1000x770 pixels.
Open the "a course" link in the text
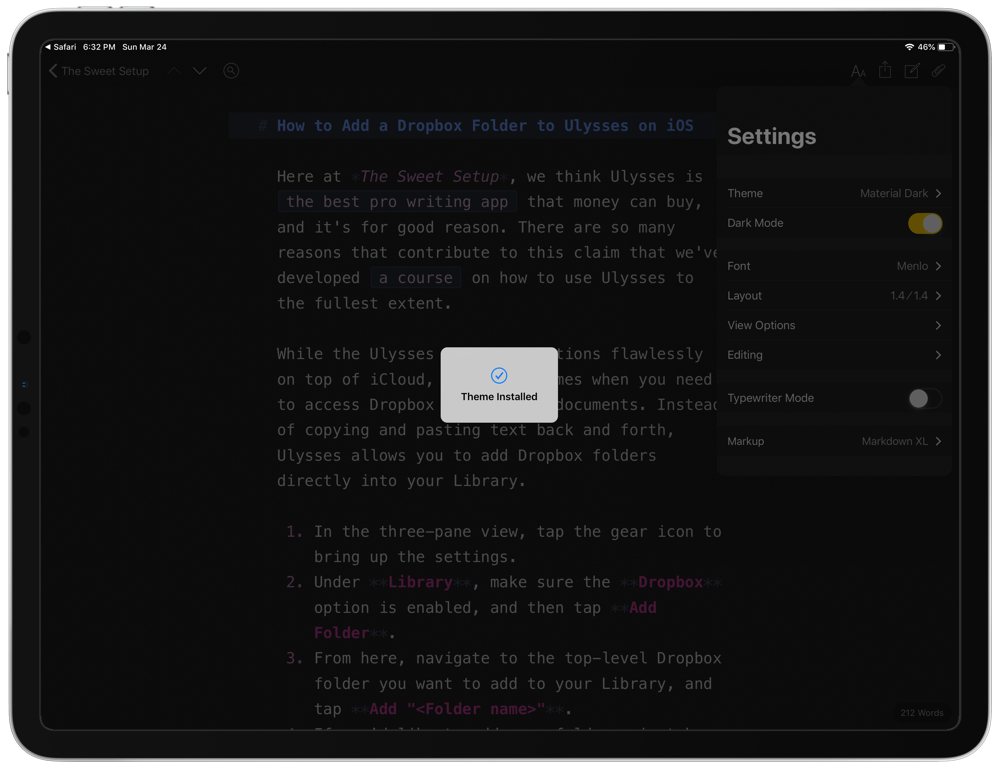(416, 278)
